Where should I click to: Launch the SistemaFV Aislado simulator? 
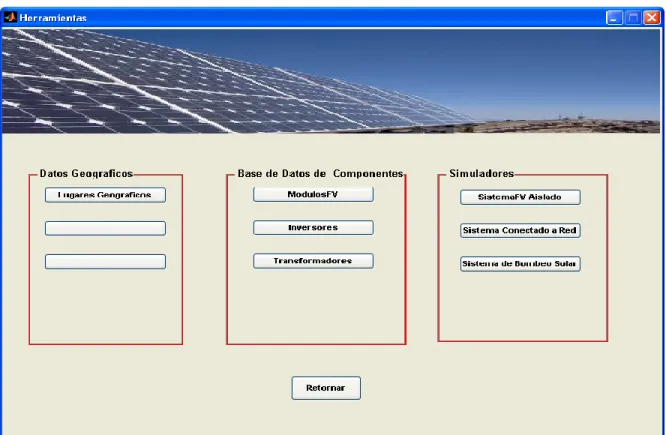(520, 197)
